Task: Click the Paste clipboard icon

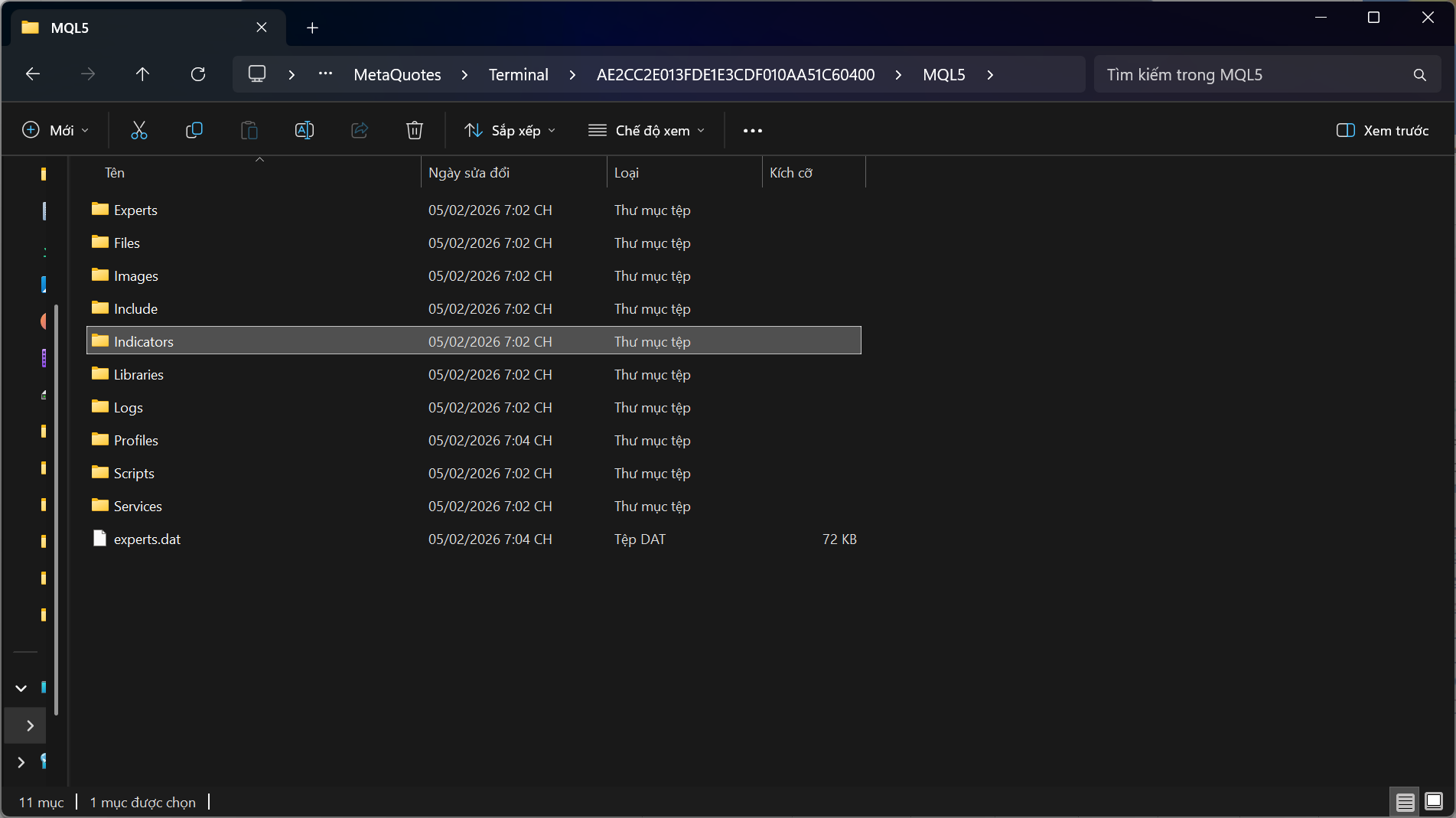Action: pos(249,130)
